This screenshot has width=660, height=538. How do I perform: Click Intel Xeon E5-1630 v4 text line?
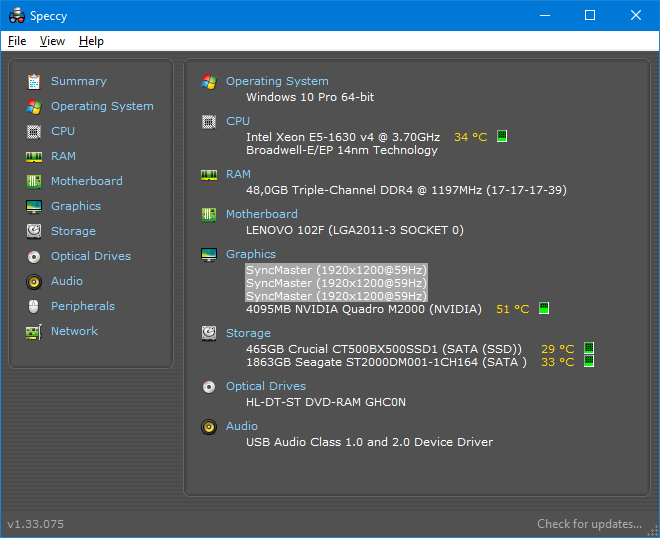tap(343, 137)
